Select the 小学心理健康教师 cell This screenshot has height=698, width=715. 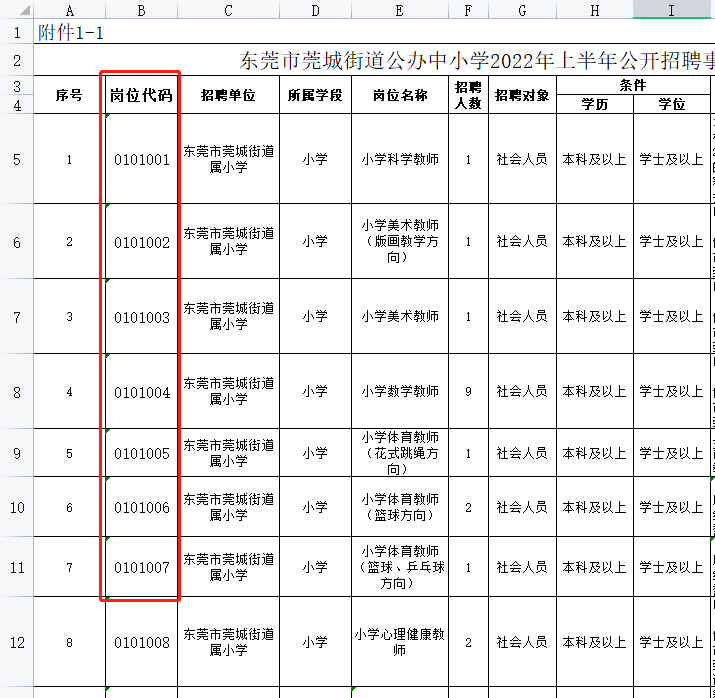click(x=400, y=642)
